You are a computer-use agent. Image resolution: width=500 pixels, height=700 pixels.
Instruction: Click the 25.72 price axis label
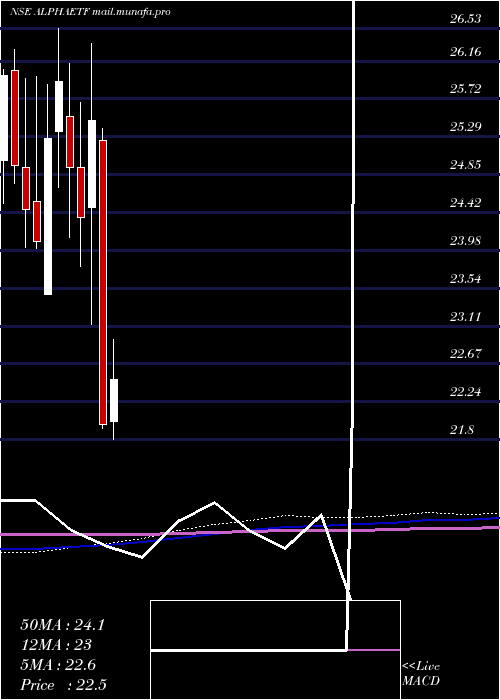pos(466,89)
